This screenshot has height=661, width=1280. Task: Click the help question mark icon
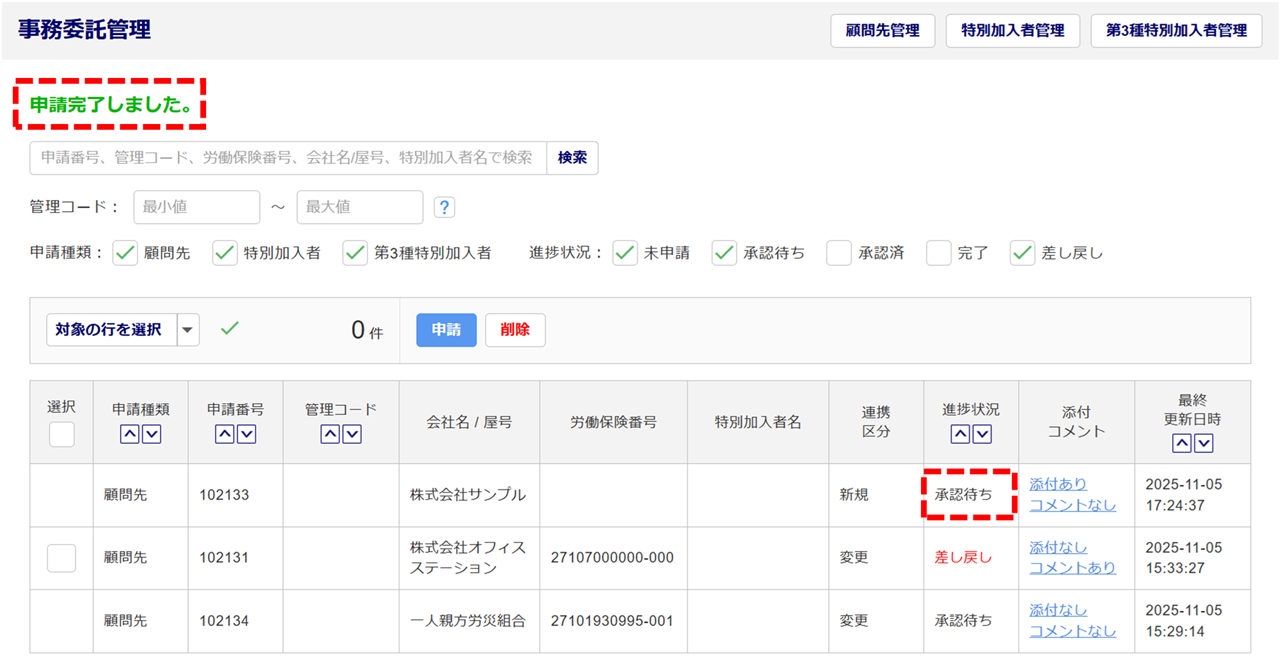point(445,207)
